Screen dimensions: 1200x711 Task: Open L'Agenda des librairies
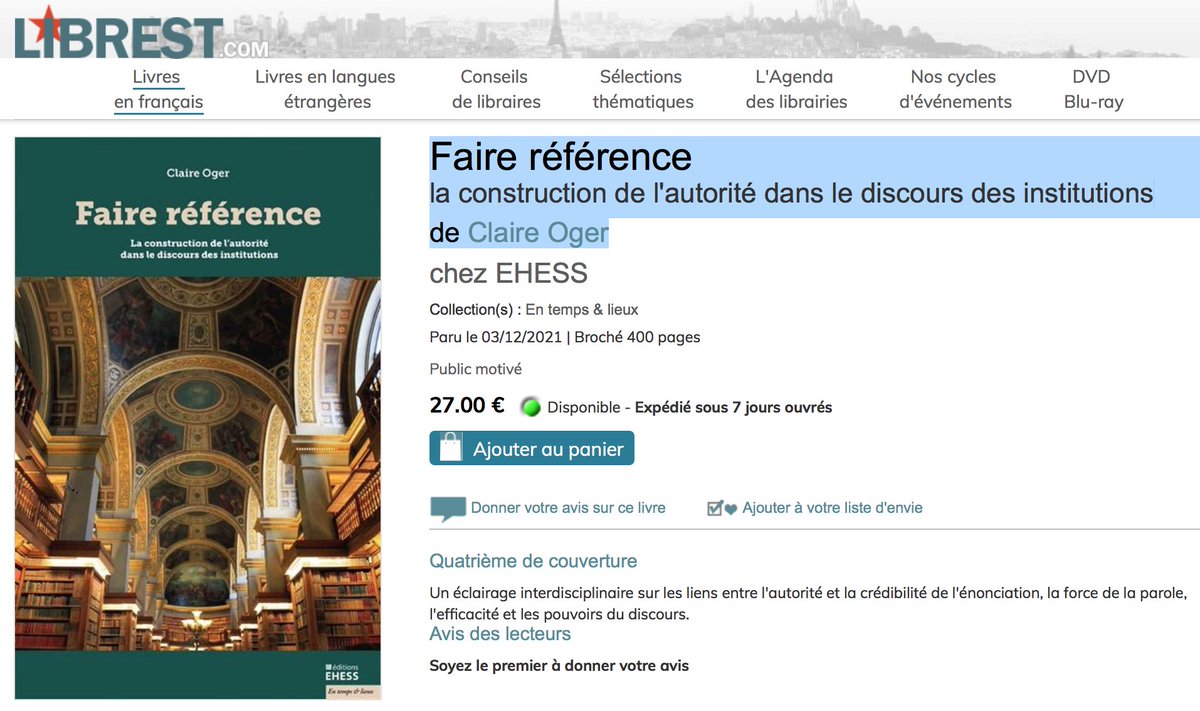tap(796, 89)
